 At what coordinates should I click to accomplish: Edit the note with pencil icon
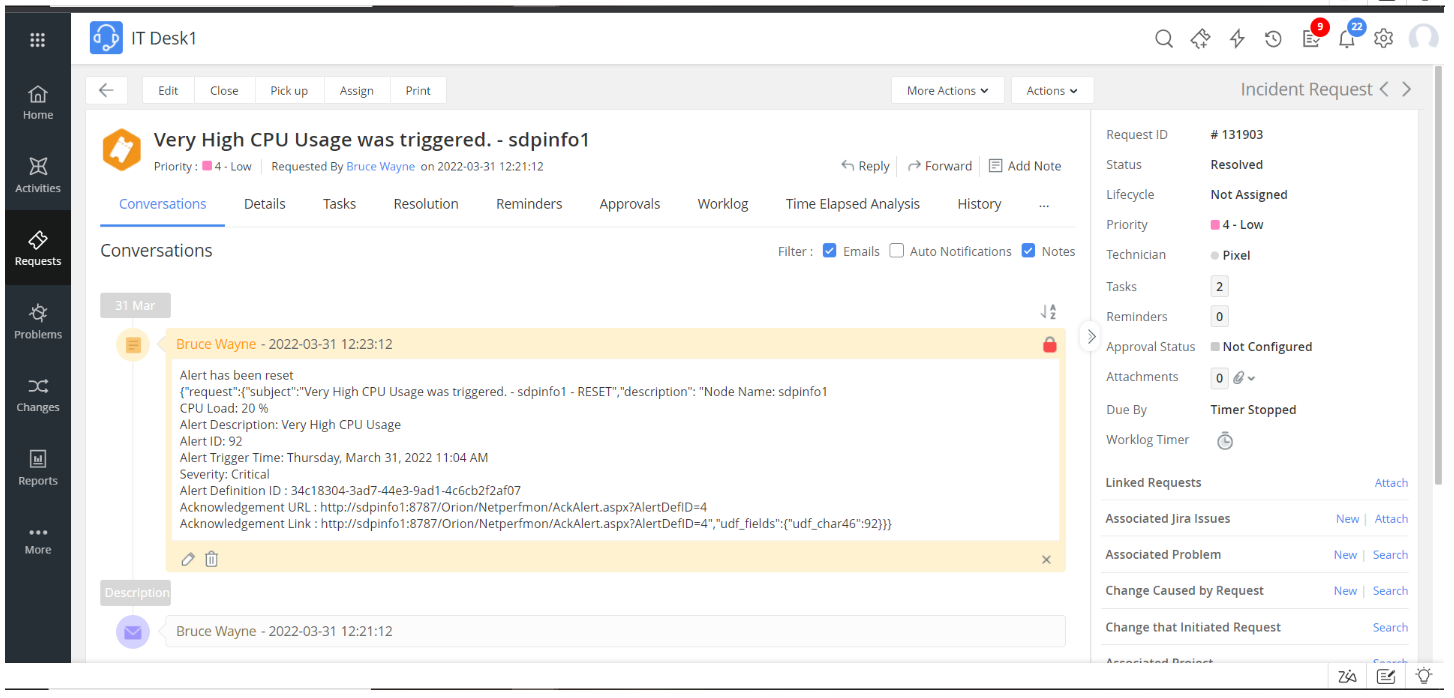tap(187, 559)
